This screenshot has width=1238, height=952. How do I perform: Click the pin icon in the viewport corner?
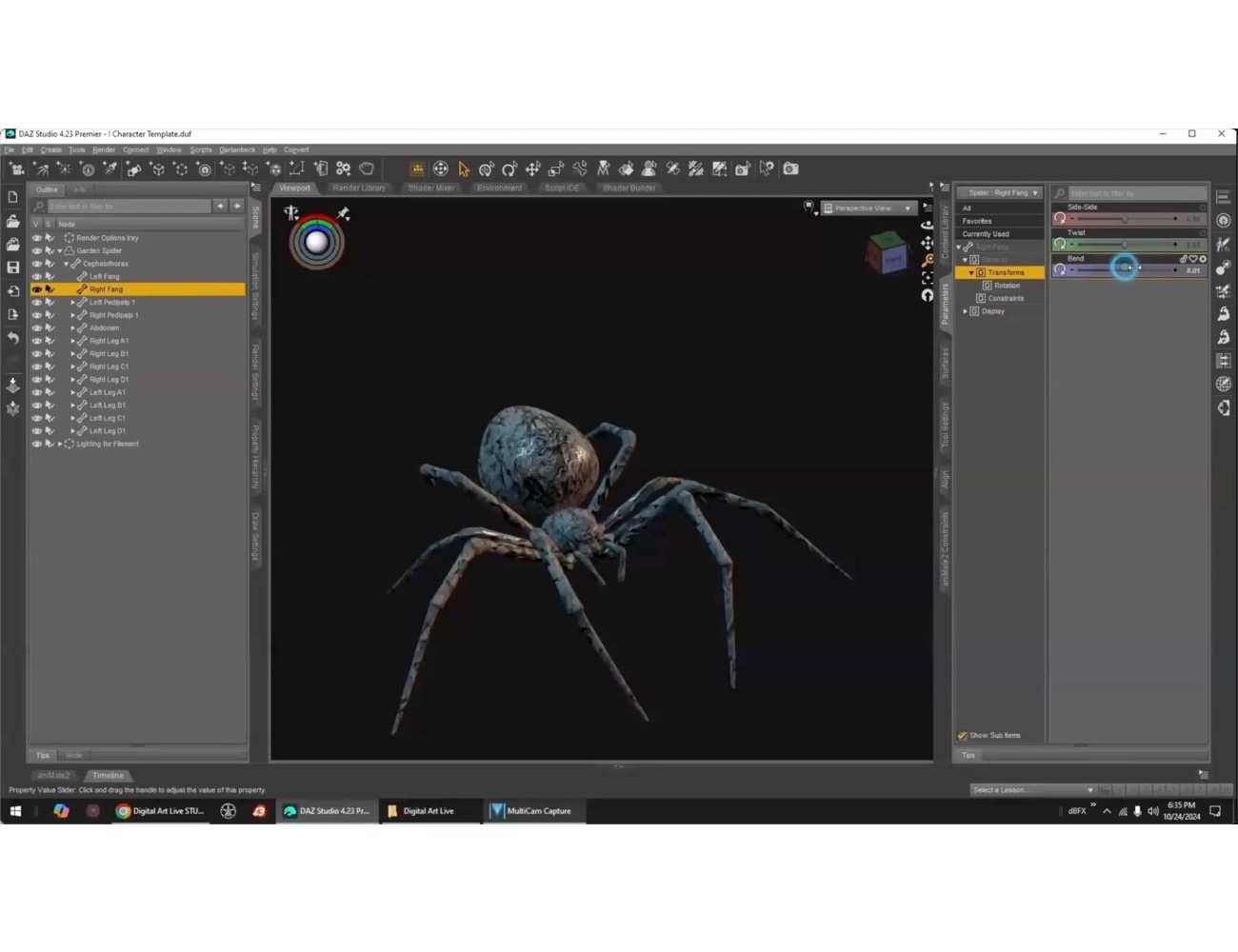click(343, 214)
